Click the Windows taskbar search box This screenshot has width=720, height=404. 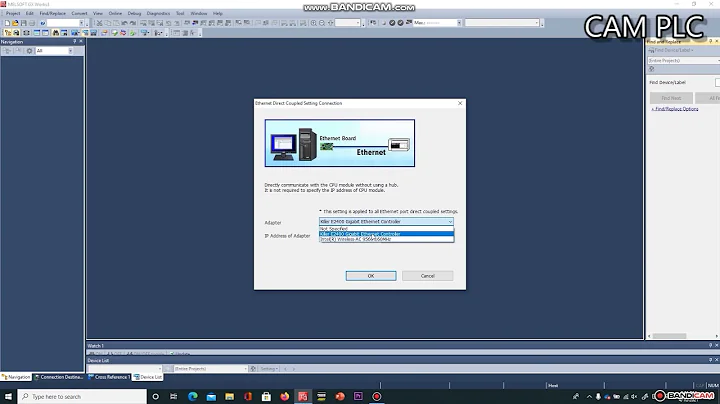pos(83,396)
